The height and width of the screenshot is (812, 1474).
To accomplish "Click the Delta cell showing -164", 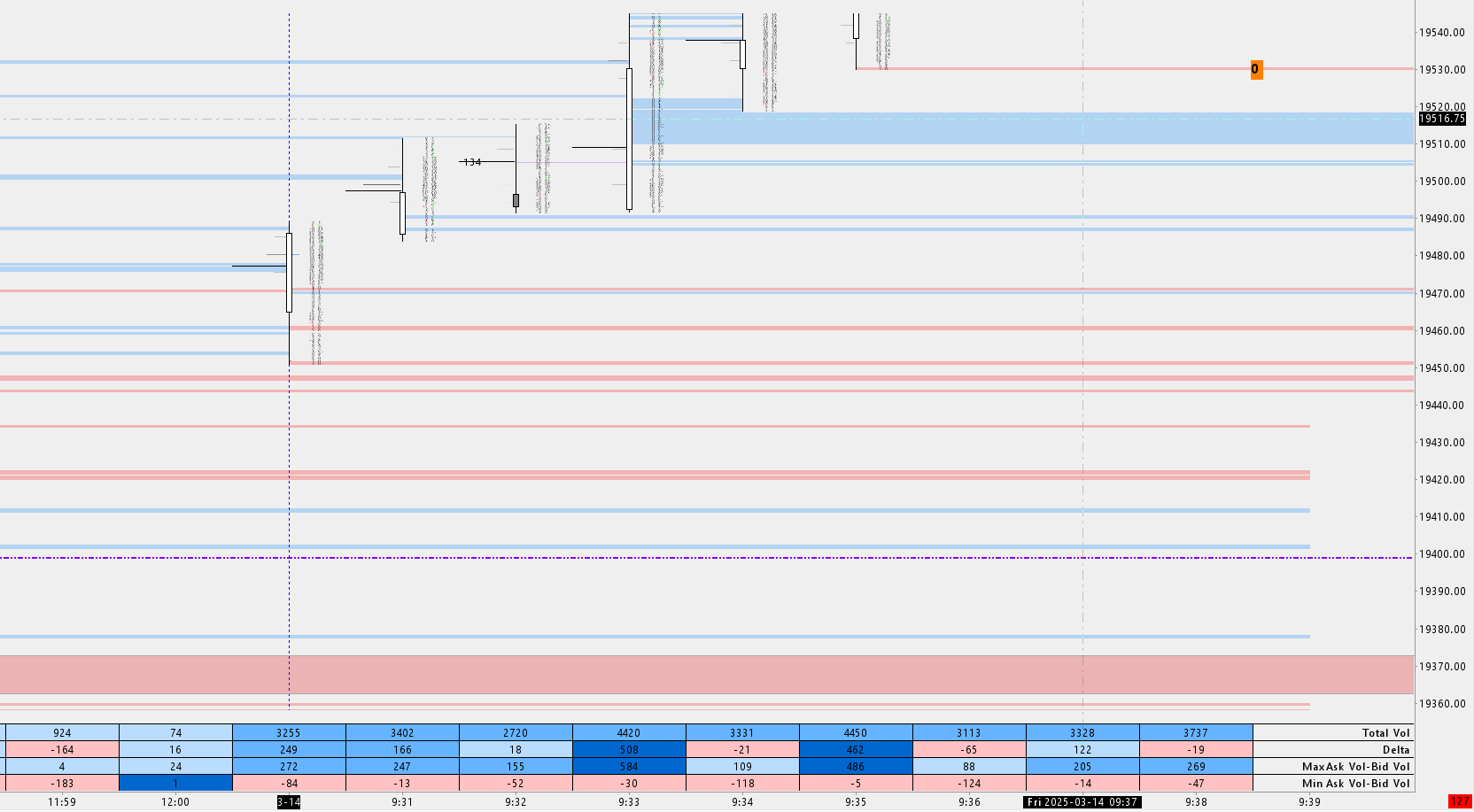I will point(62,749).
